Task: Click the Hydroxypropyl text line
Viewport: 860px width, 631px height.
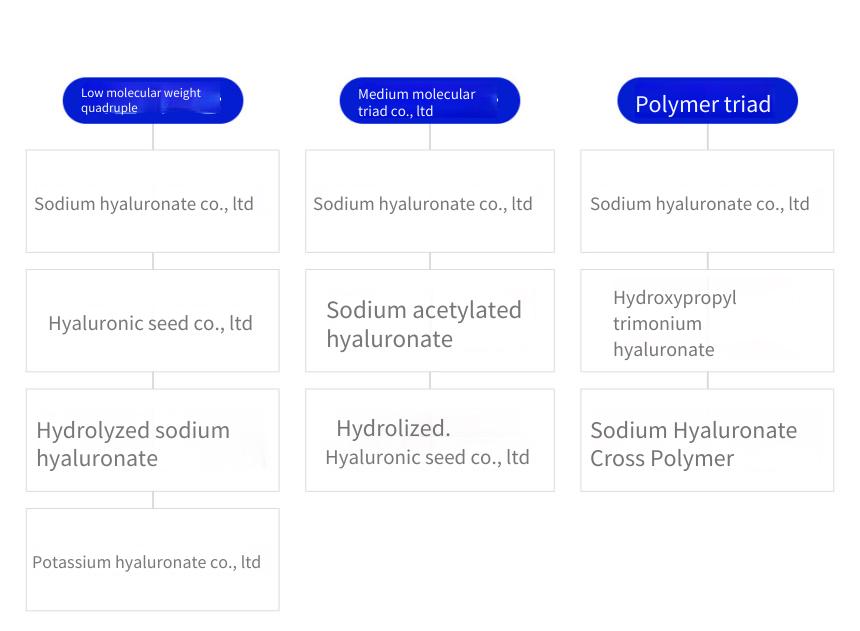Action: click(x=675, y=298)
